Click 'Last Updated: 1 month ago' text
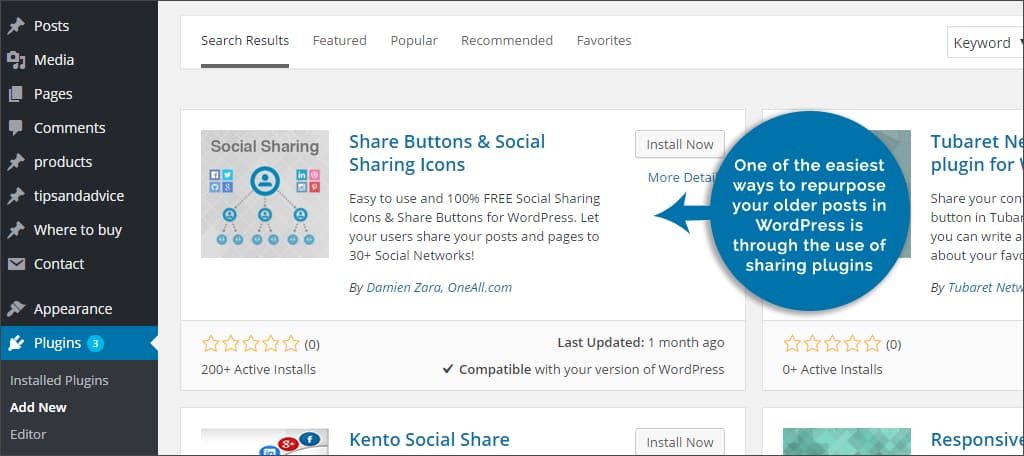The image size is (1024, 456). (x=641, y=342)
